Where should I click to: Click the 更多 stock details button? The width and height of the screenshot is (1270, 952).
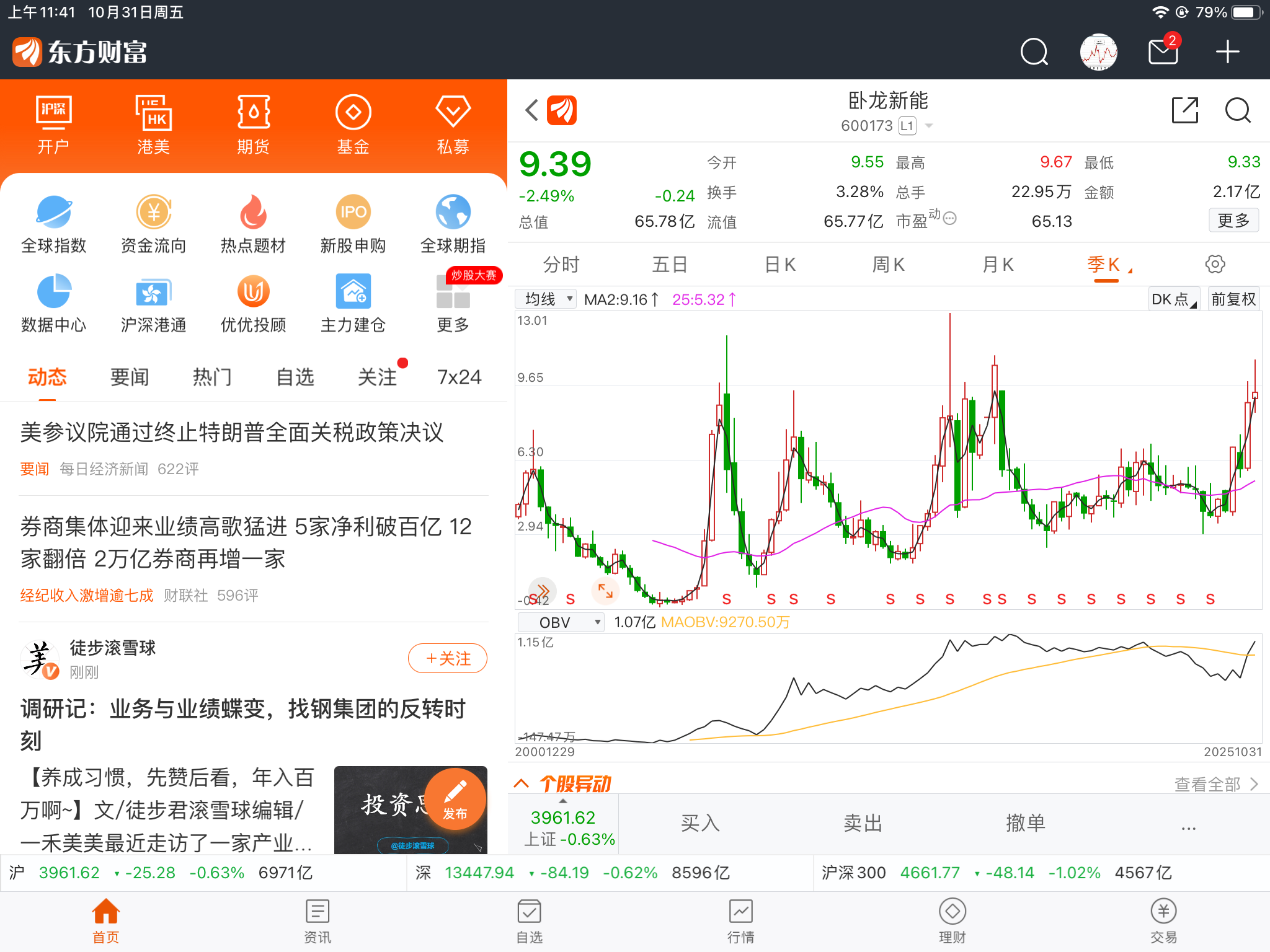[x=1233, y=221]
